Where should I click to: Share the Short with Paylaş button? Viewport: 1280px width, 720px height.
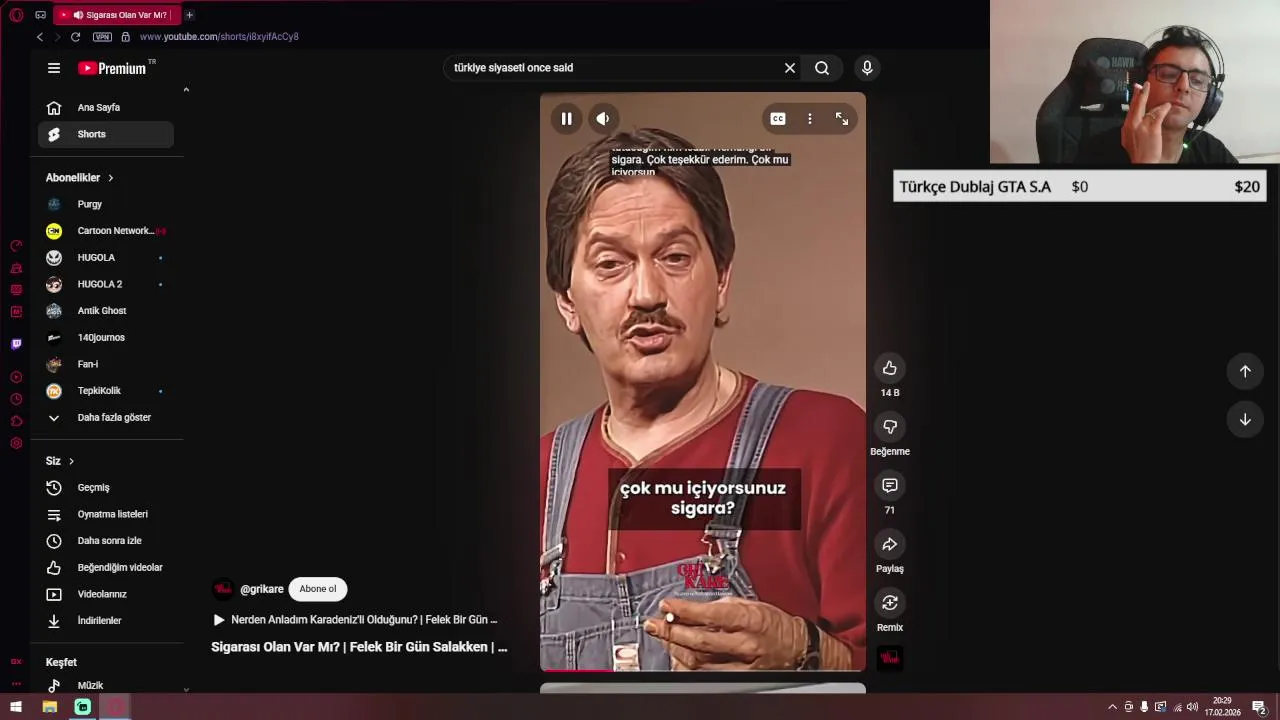890,544
